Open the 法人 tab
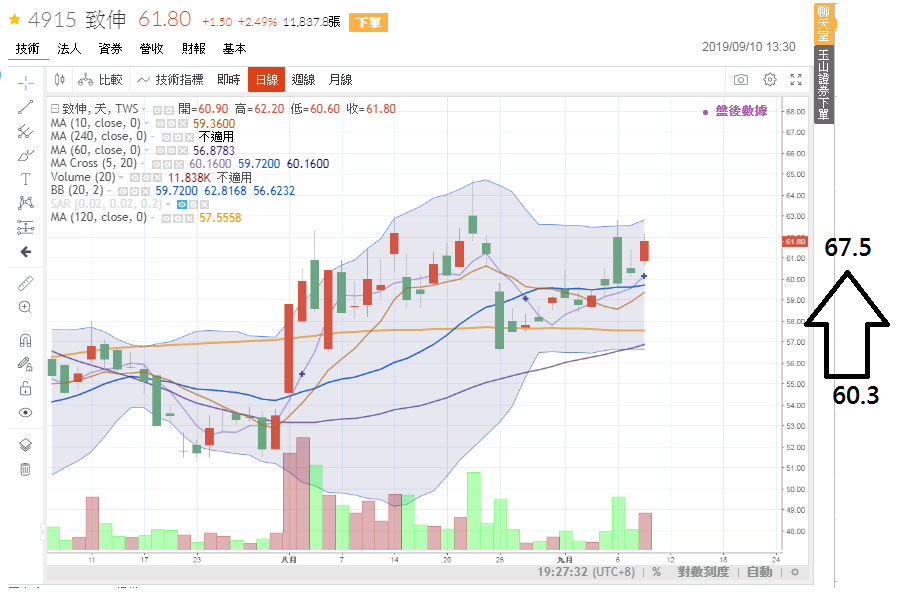Screen dimensions: 900x595 click(x=69, y=48)
